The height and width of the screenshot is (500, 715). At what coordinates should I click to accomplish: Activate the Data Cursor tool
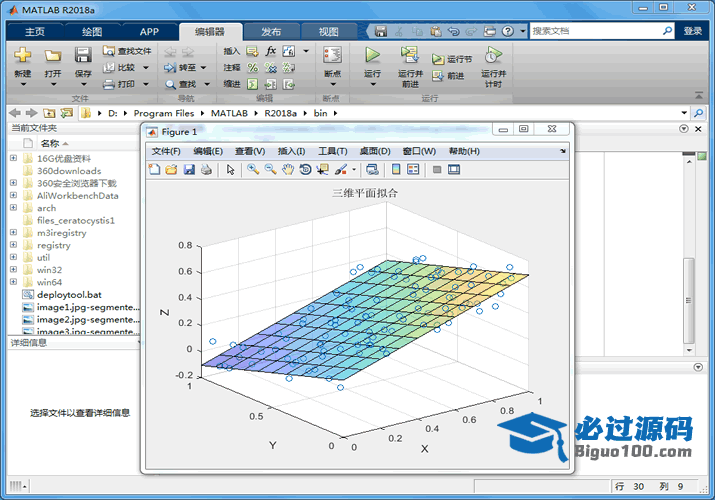click(x=322, y=170)
